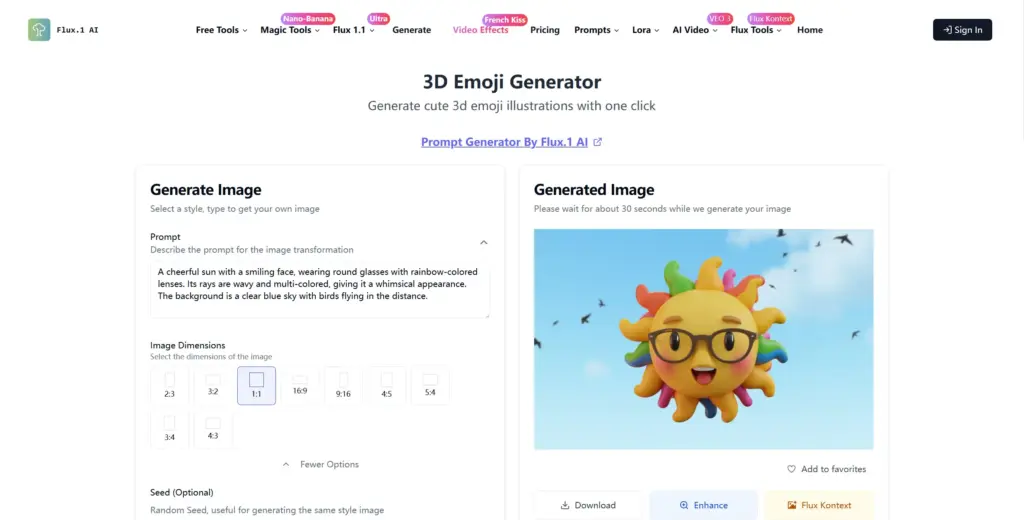Click the Flux.1 AI logo icon
Viewport: 1024px width, 520px height.
(39, 30)
